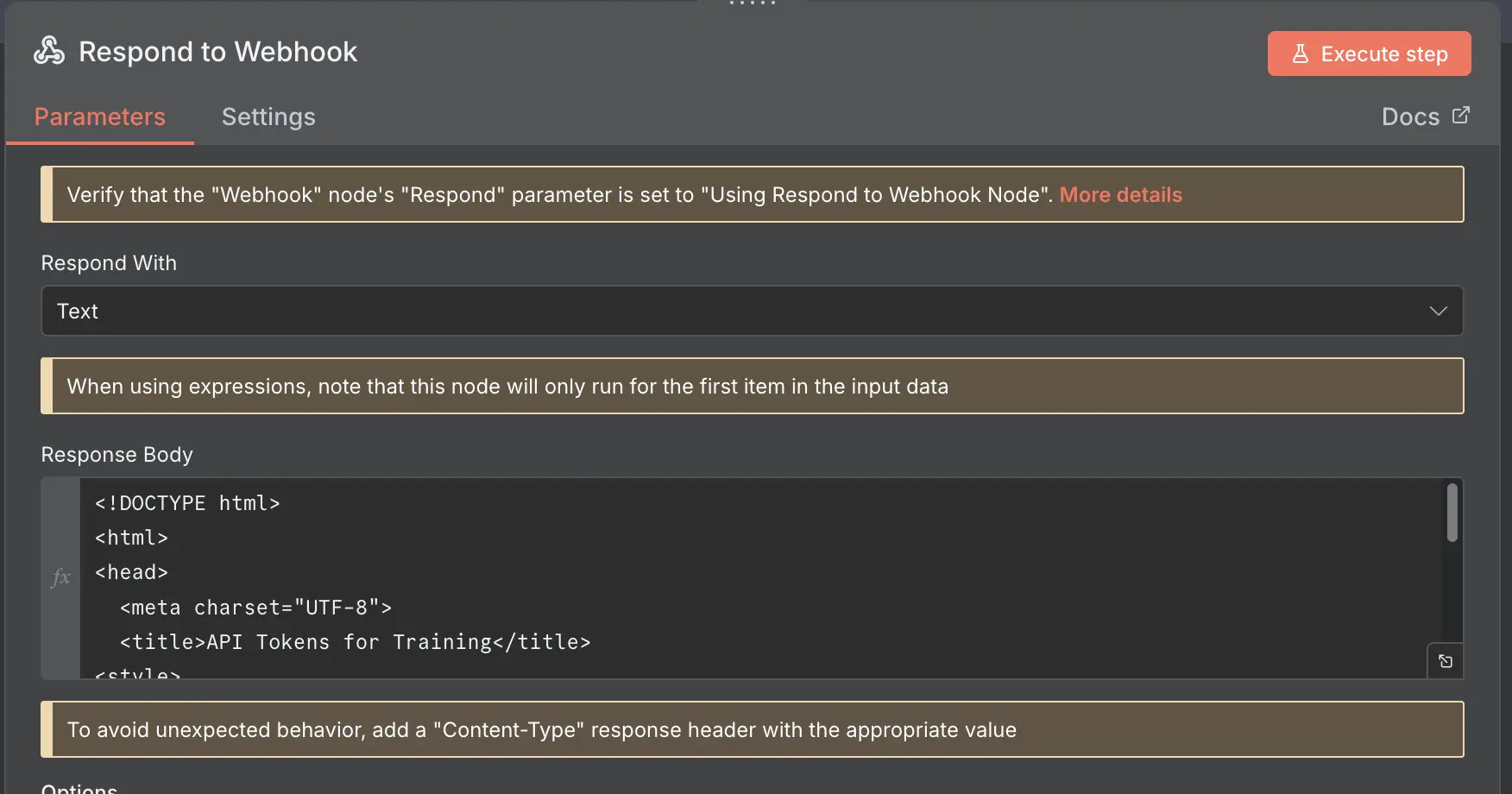Screen dimensions: 1512x794
Task: Click the Respond to Webhook title to rename
Action: click(217, 52)
